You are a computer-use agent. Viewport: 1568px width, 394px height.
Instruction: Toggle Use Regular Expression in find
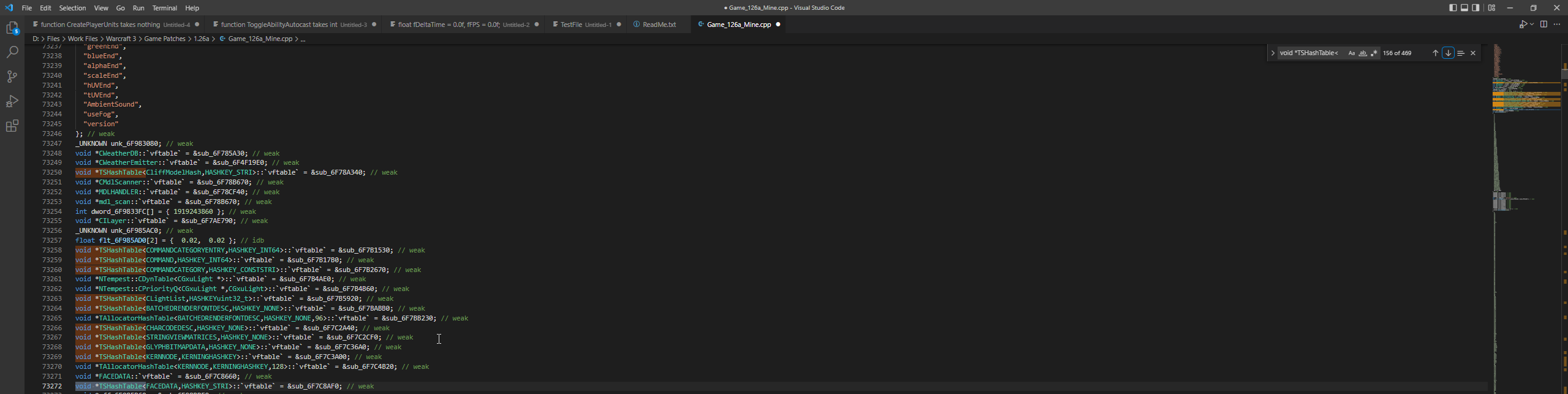(1374, 53)
